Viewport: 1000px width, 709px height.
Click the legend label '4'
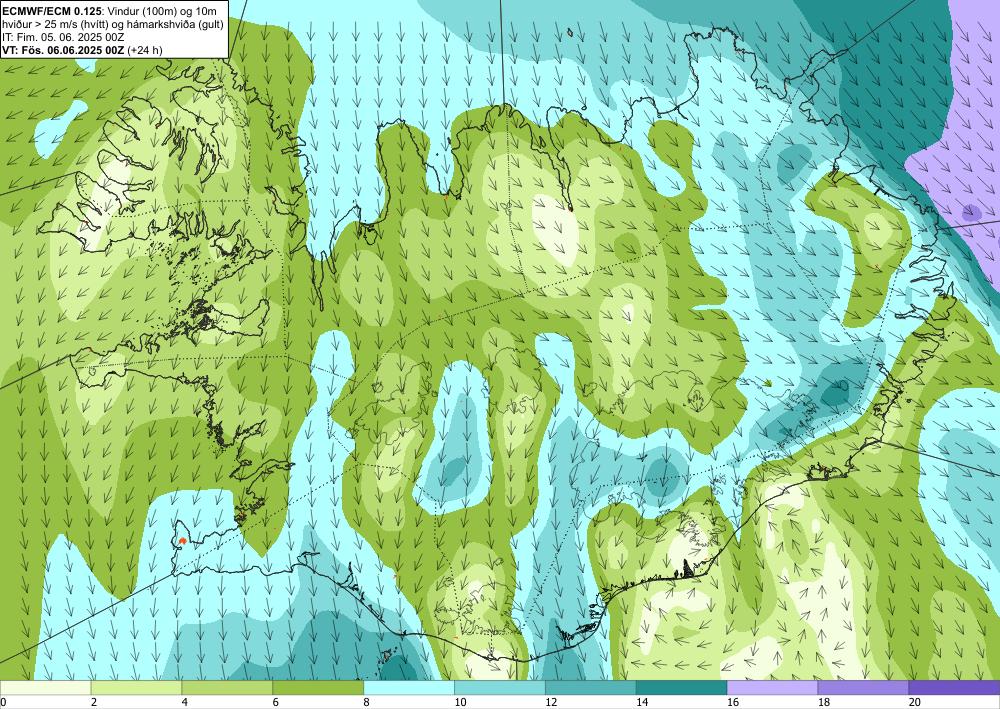point(184,702)
